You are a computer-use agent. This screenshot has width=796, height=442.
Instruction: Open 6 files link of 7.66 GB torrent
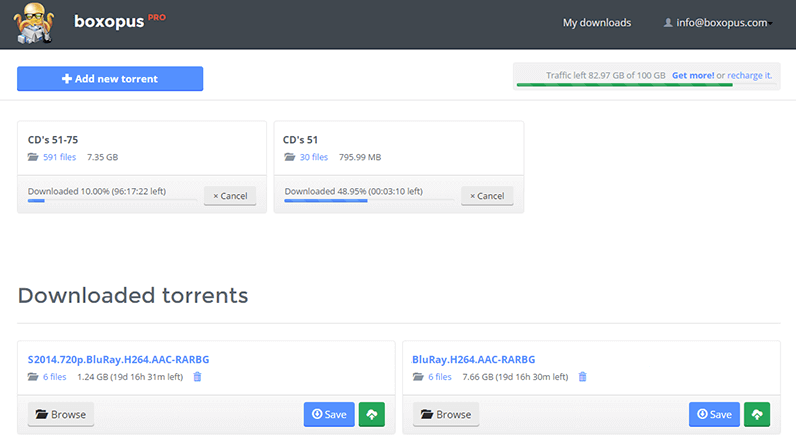coord(440,377)
